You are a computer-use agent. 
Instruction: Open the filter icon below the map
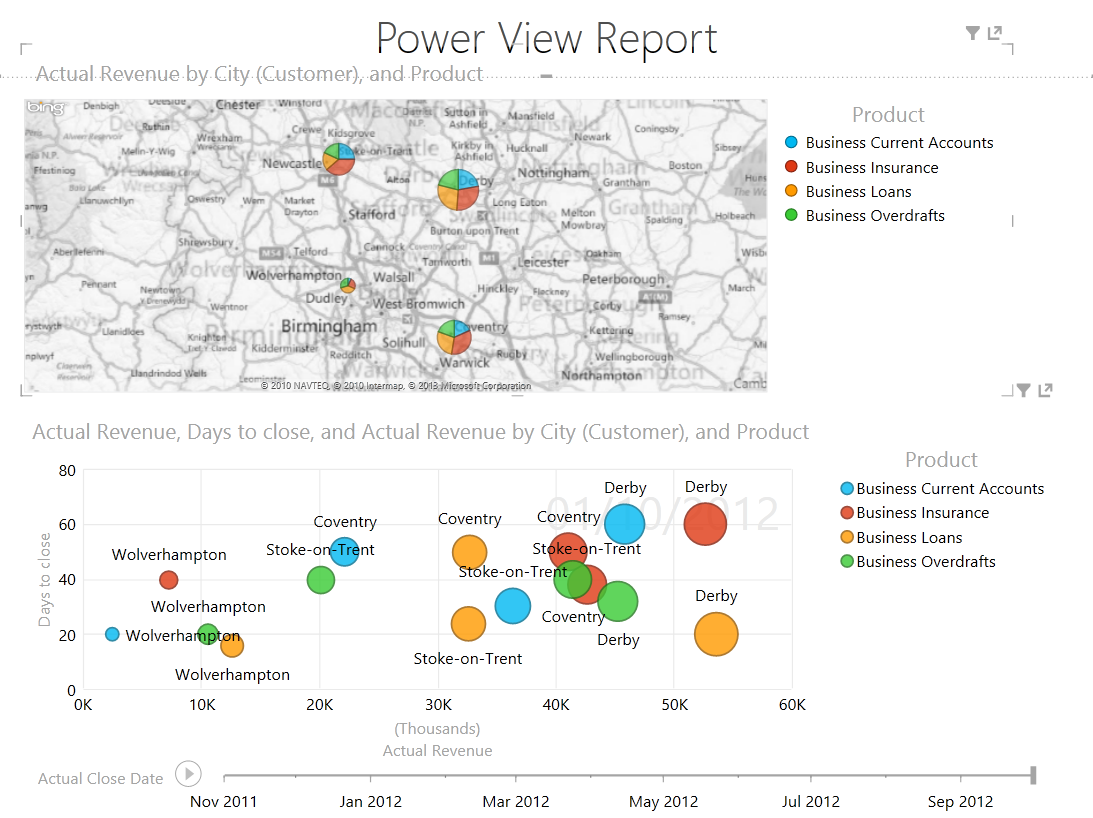[x=1023, y=390]
